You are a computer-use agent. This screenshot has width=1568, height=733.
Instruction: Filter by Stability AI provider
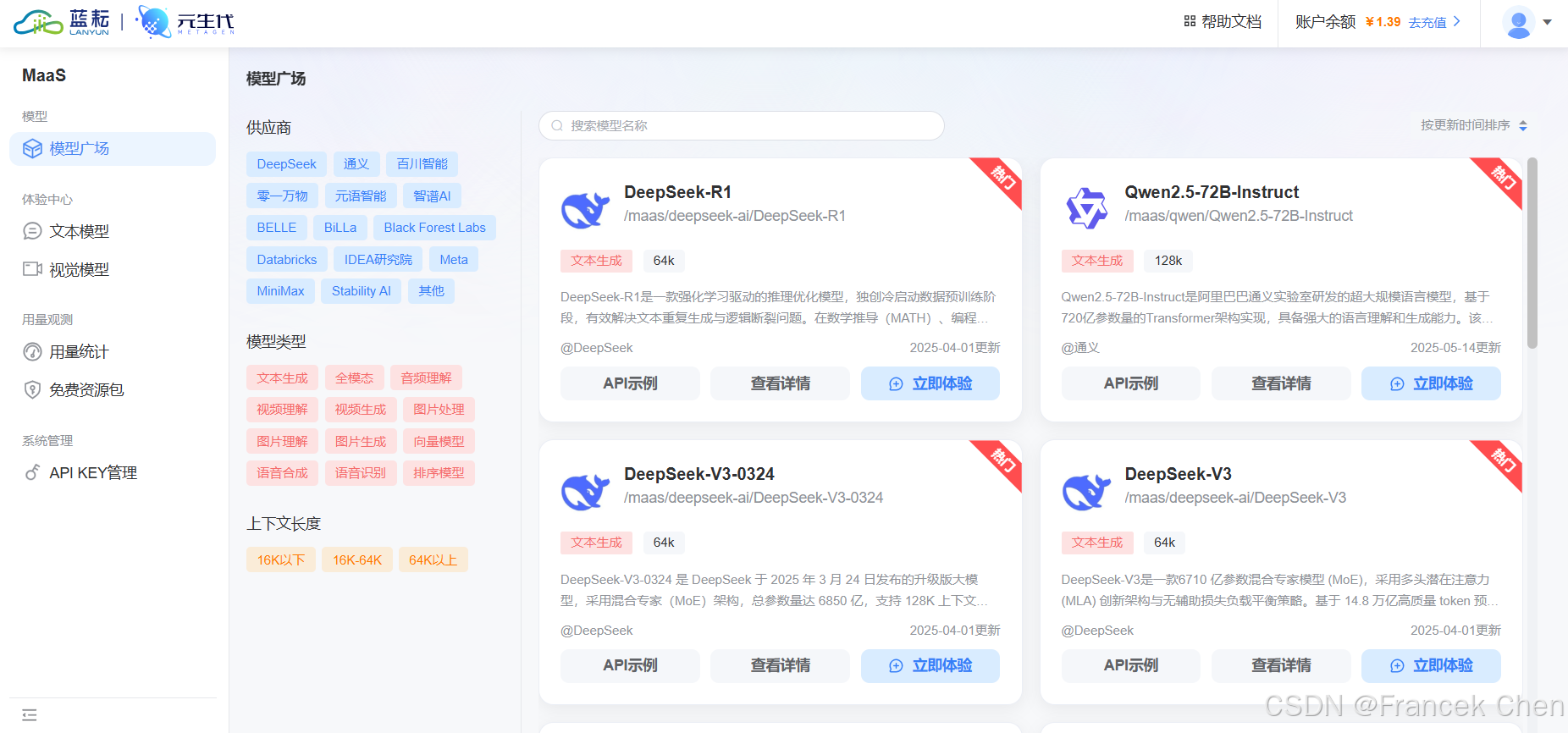(x=361, y=291)
